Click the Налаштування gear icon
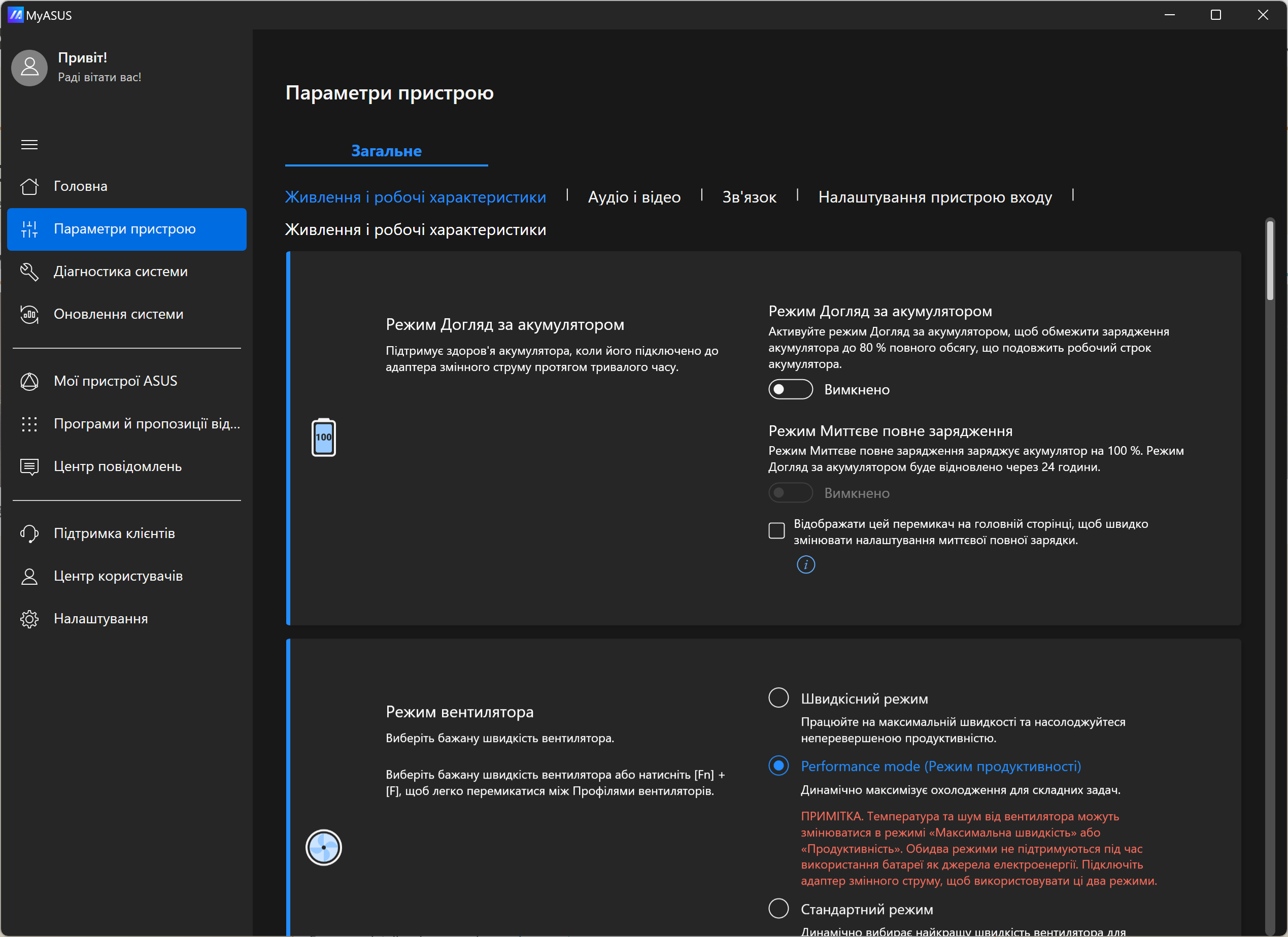 [x=29, y=618]
